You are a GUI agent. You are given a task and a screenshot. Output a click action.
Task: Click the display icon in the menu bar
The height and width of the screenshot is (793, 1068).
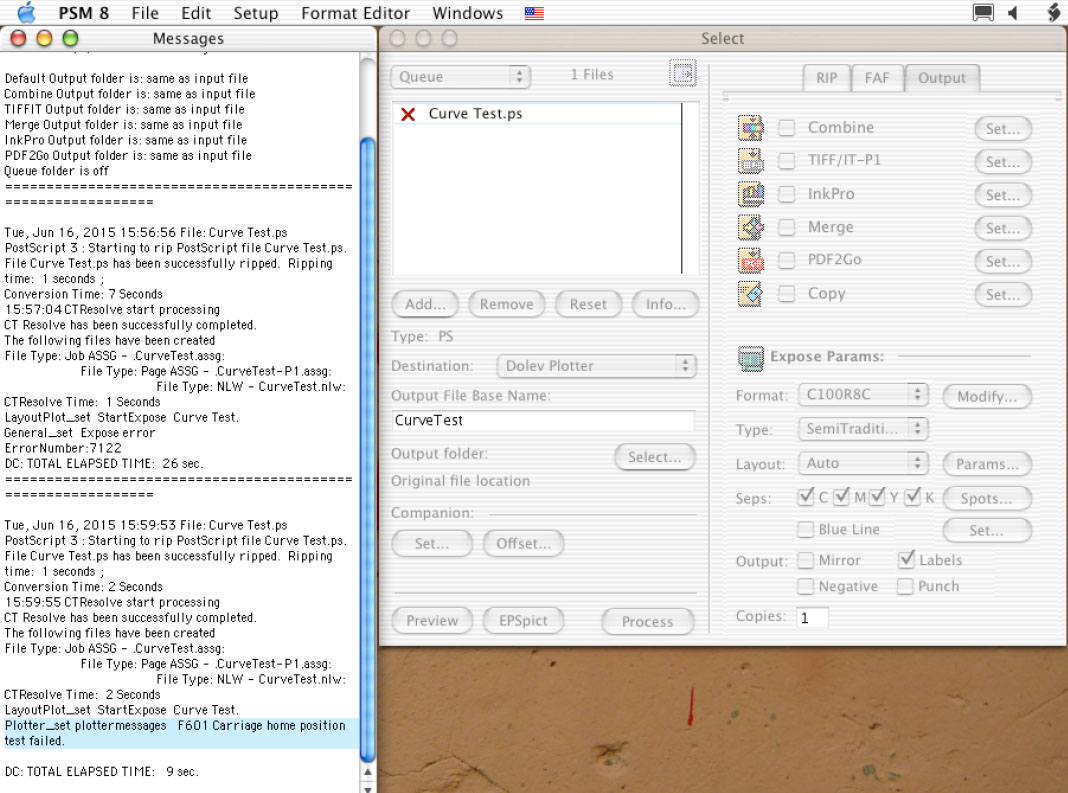(982, 13)
